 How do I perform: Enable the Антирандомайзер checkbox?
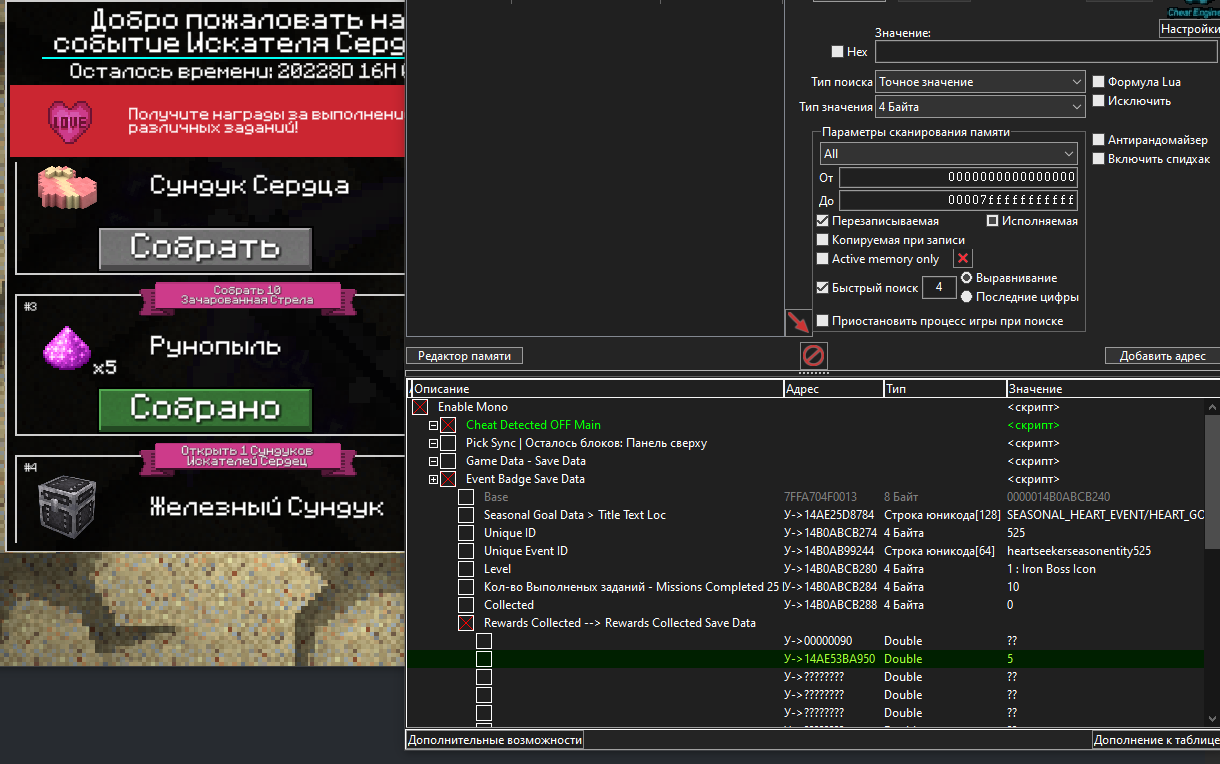(1099, 140)
